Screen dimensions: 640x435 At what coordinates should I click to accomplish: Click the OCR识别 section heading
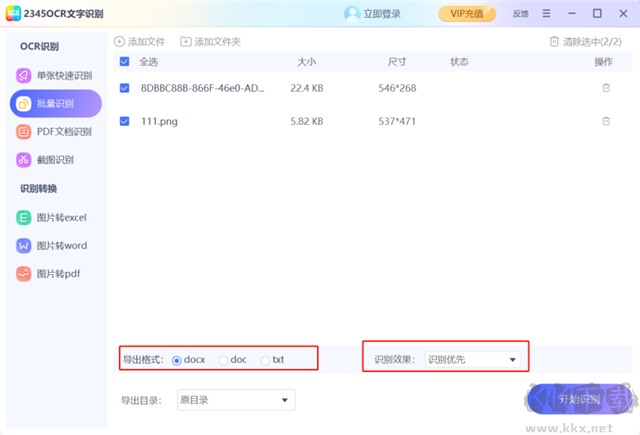pyautogui.click(x=39, y=47)
